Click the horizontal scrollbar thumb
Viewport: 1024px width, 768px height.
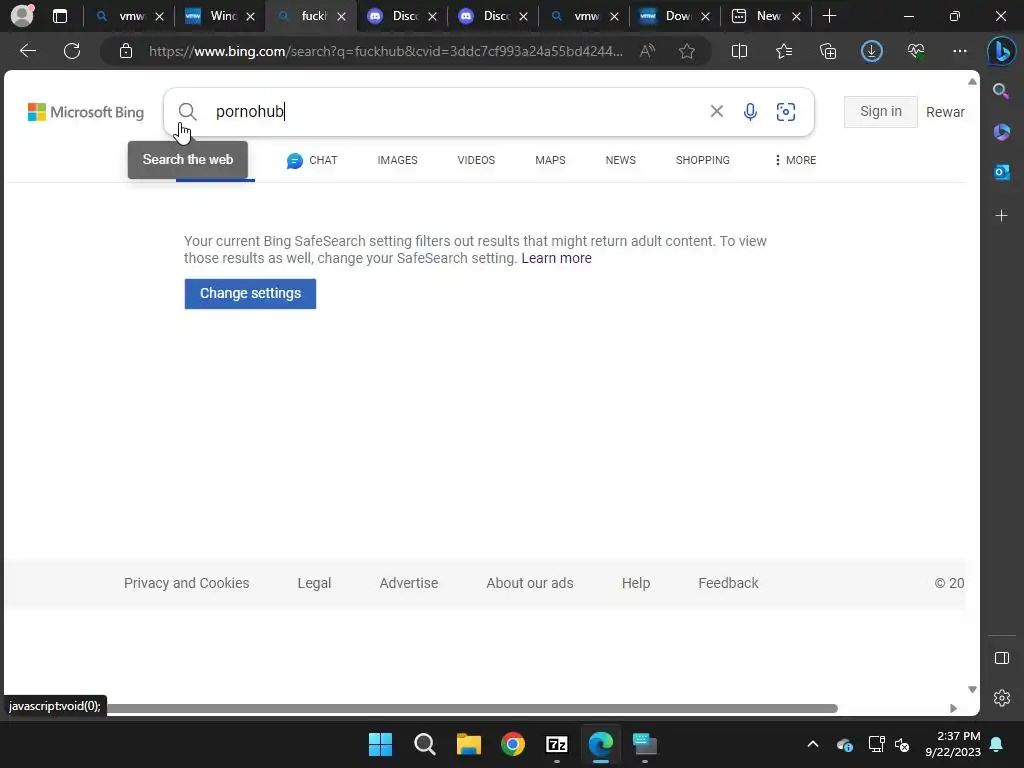[x=472, y=709]
